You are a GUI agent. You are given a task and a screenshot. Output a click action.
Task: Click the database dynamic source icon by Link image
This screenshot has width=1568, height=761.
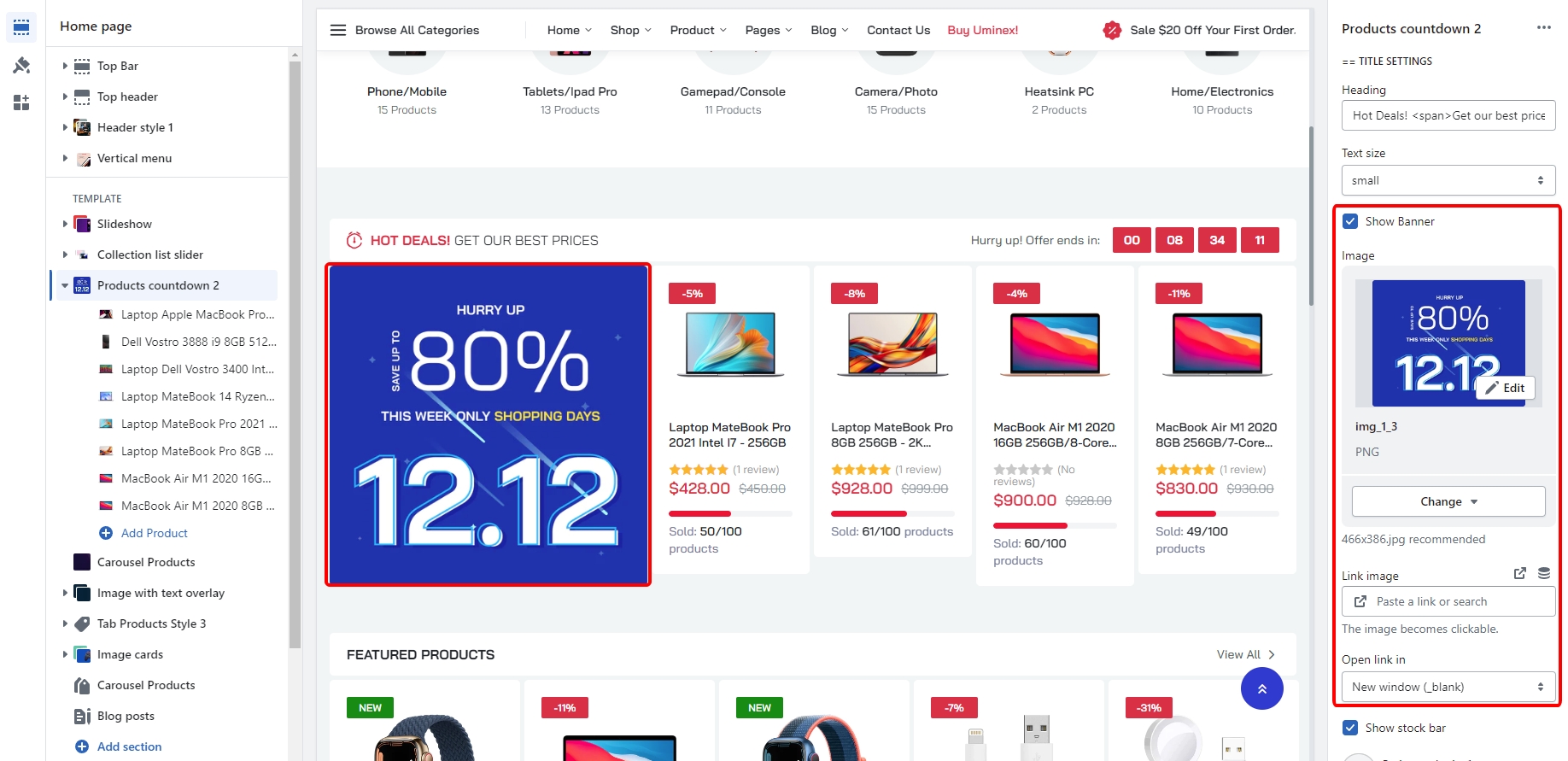point(1543,574)
